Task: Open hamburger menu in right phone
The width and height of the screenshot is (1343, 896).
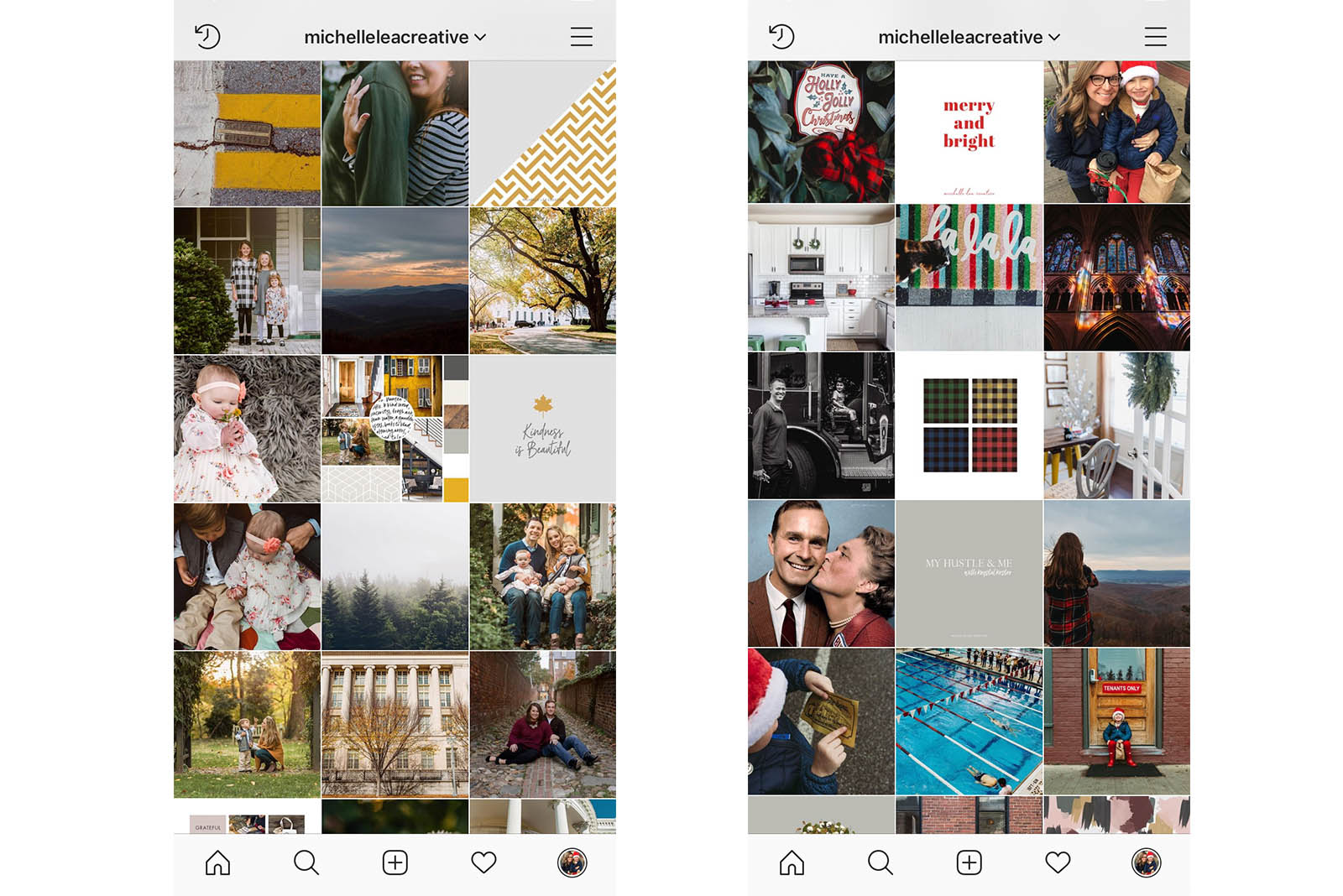Action: click(1156, 37)
